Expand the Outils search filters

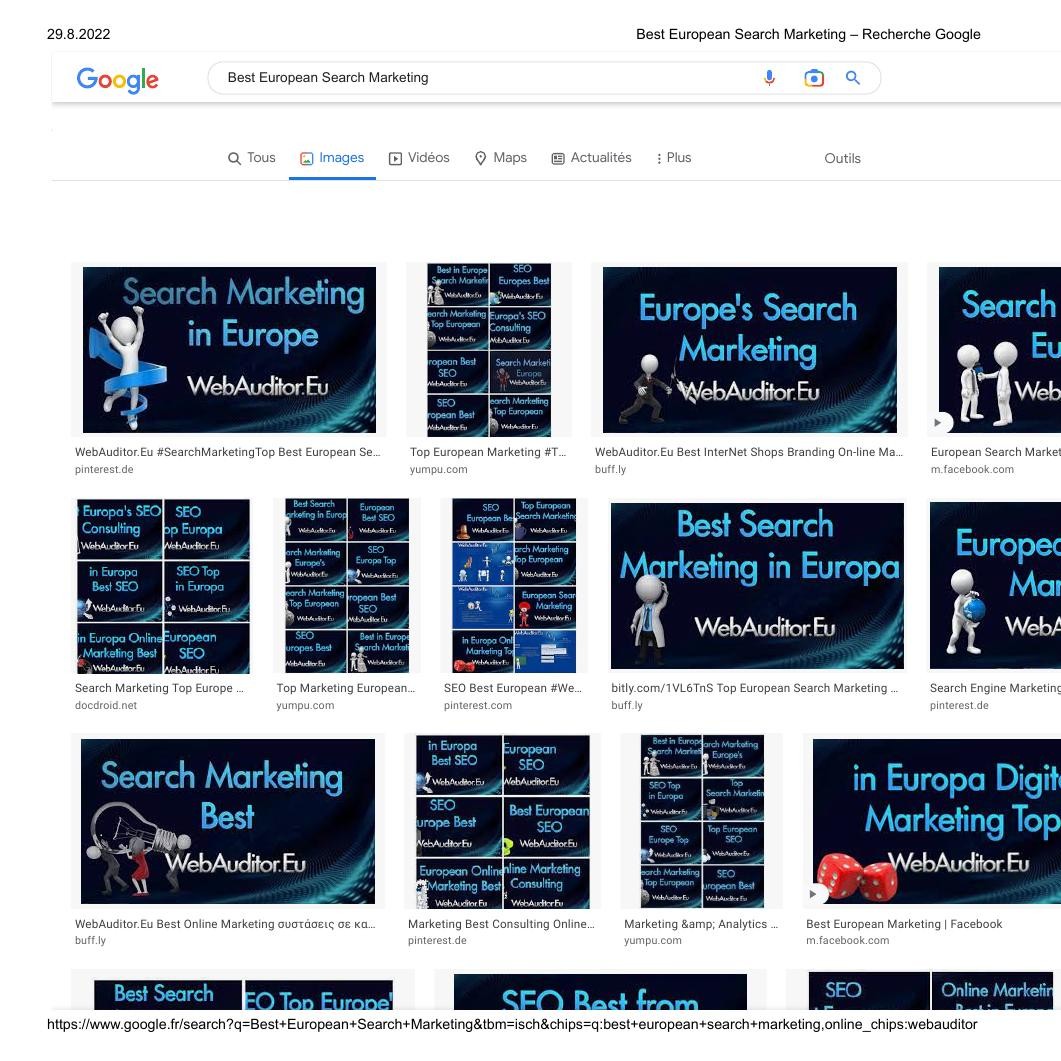click(x=842, y=158)
